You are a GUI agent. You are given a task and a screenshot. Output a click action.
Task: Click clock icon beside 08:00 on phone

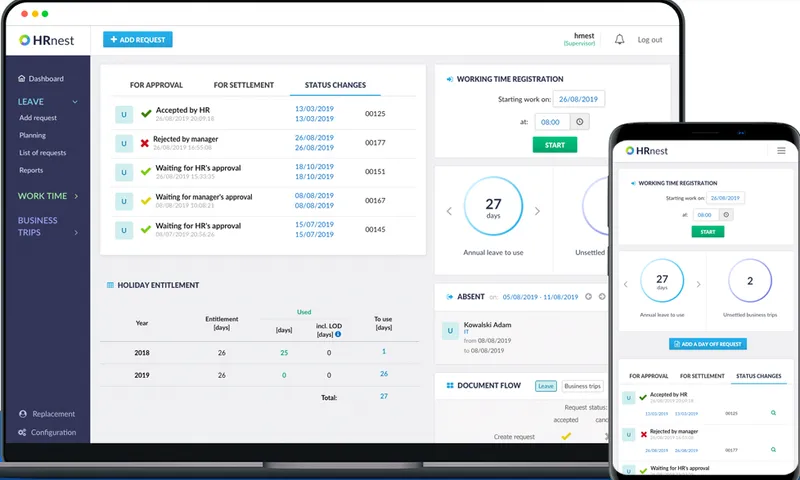pyautogui.click(x=726, y=215)
